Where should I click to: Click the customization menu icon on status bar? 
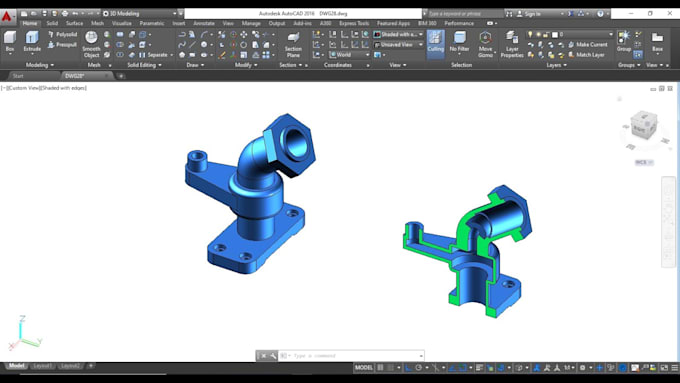tap(674, 368)
